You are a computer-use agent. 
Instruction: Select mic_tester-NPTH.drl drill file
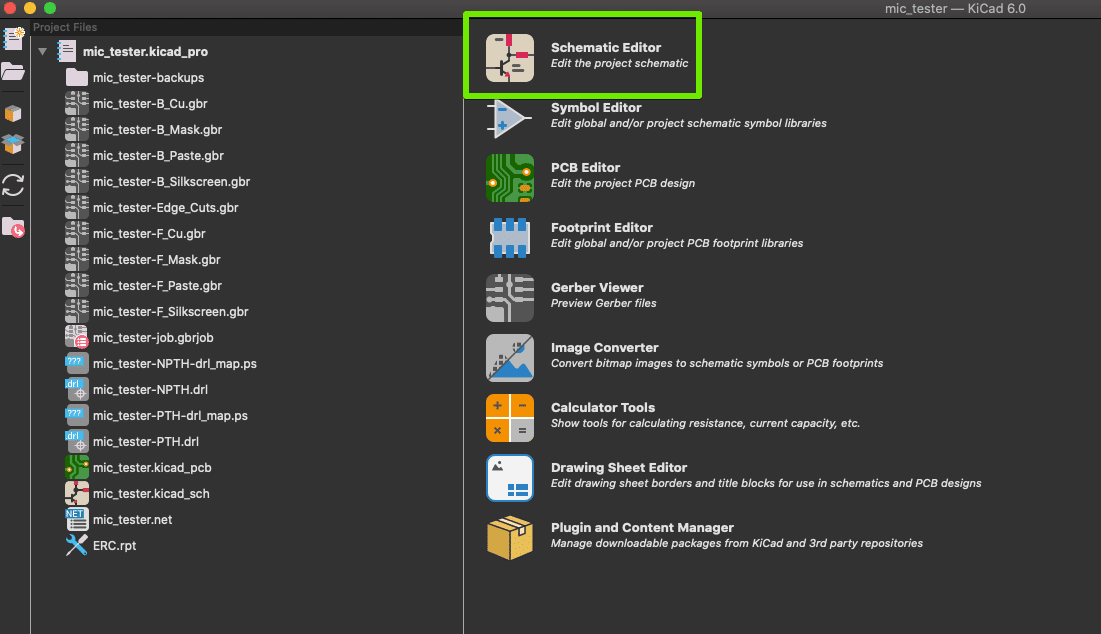(150, 389)
